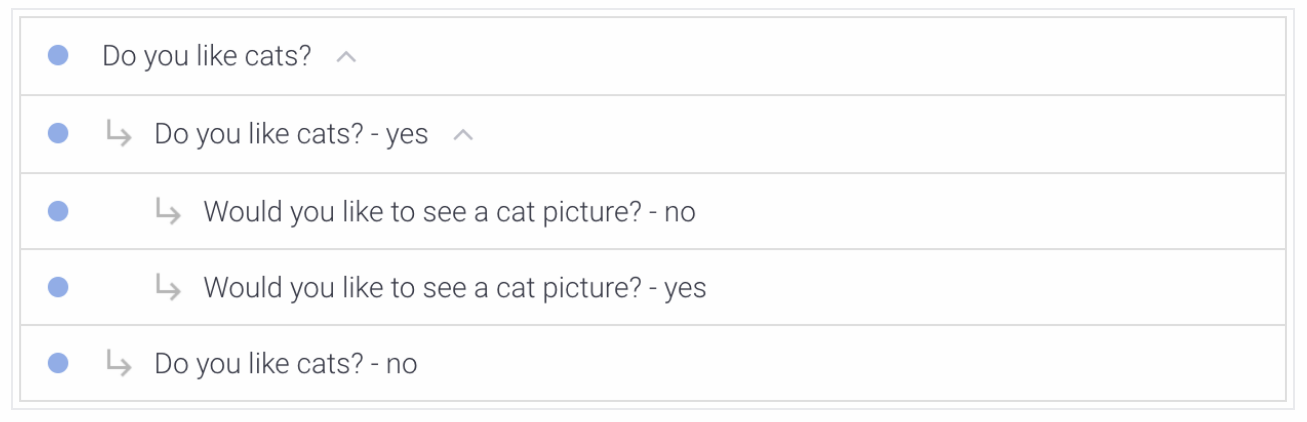Viewport: 1307px width, 422px height.
Task: Click the blue dot on 'Do you like cats? - no' row
Action: coord(58,363)
